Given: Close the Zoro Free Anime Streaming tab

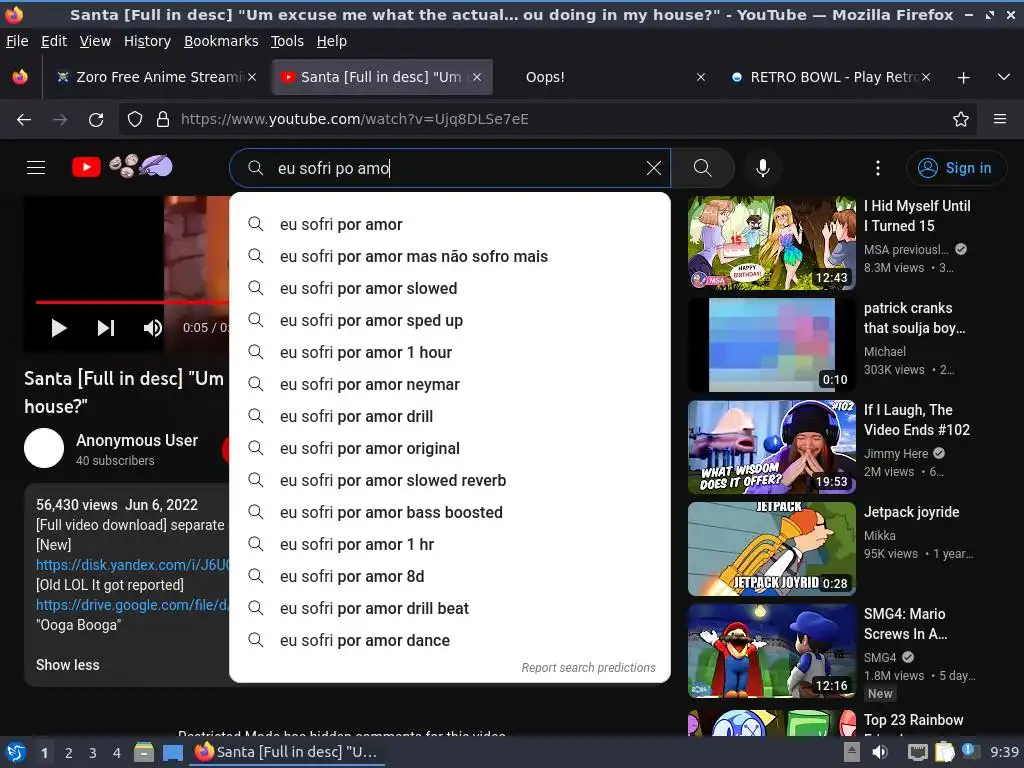Looking at the screenshot, I should point(252,77).
